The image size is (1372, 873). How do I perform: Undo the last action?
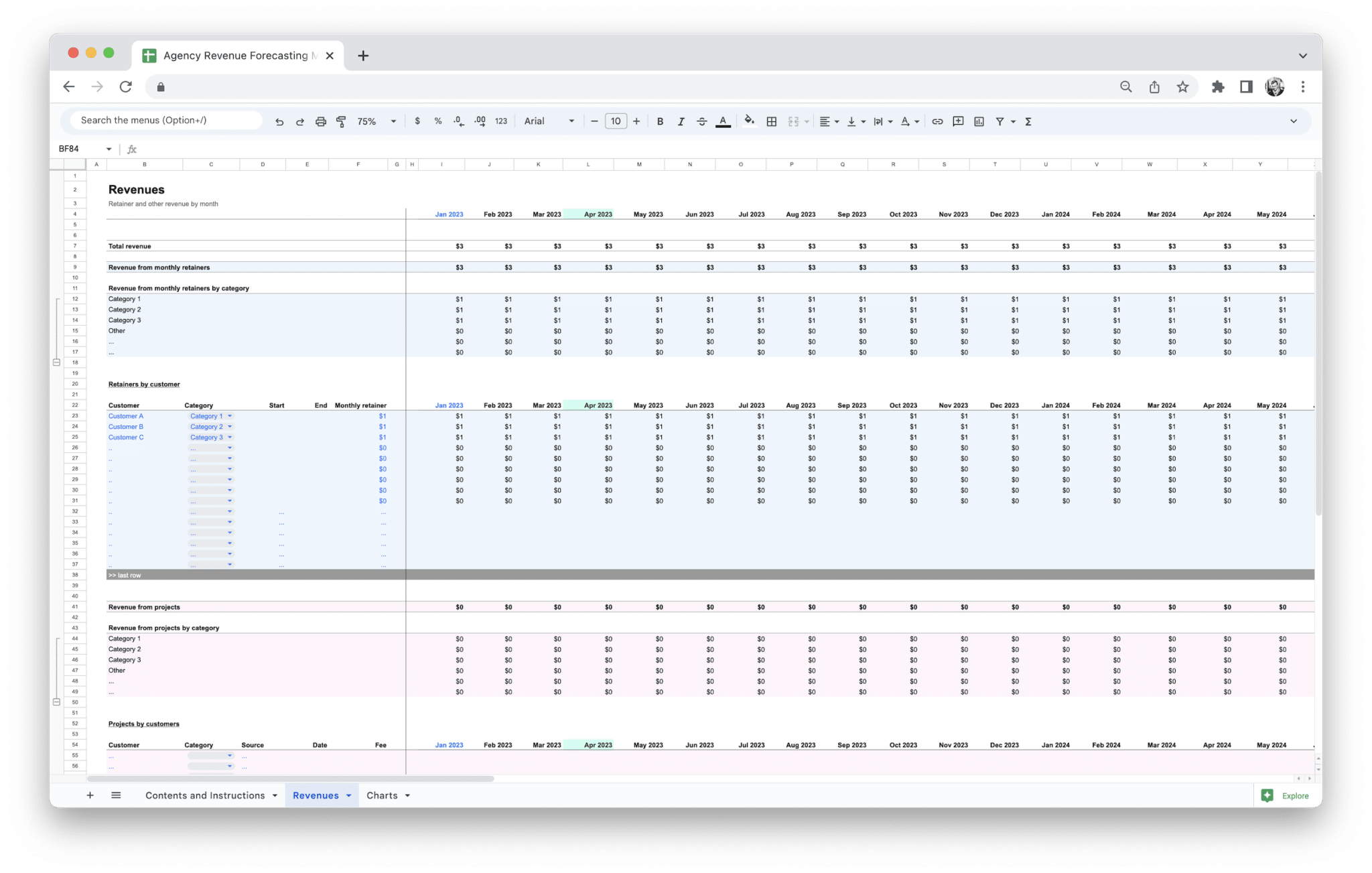tap(280, 121)
